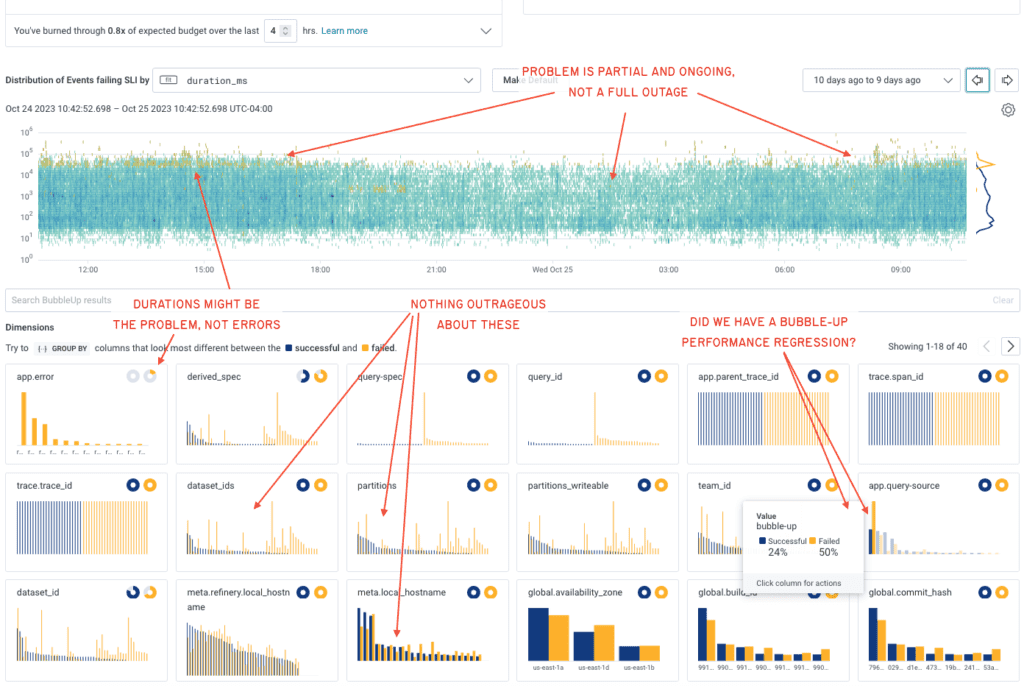The height and width of the screenshot is (686, 1024).
Task: Open the heatmap settings gear
Action: coord(1008,110)
